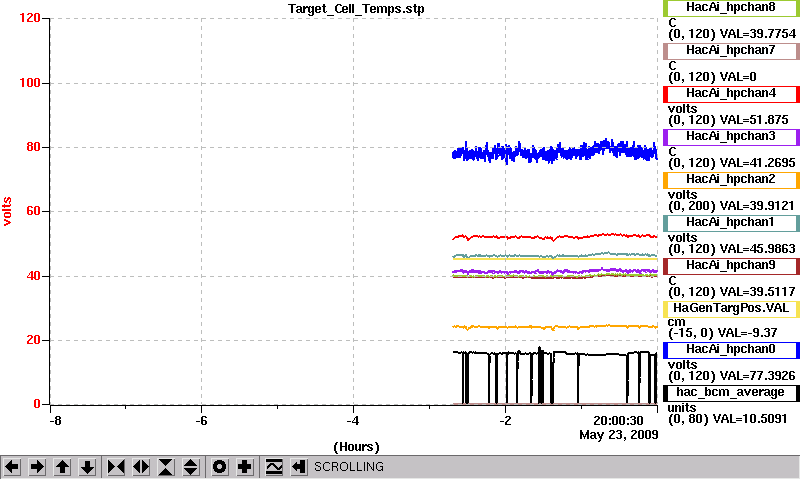Select the HacAi_hpchan7 curve legend

[731, 51]
